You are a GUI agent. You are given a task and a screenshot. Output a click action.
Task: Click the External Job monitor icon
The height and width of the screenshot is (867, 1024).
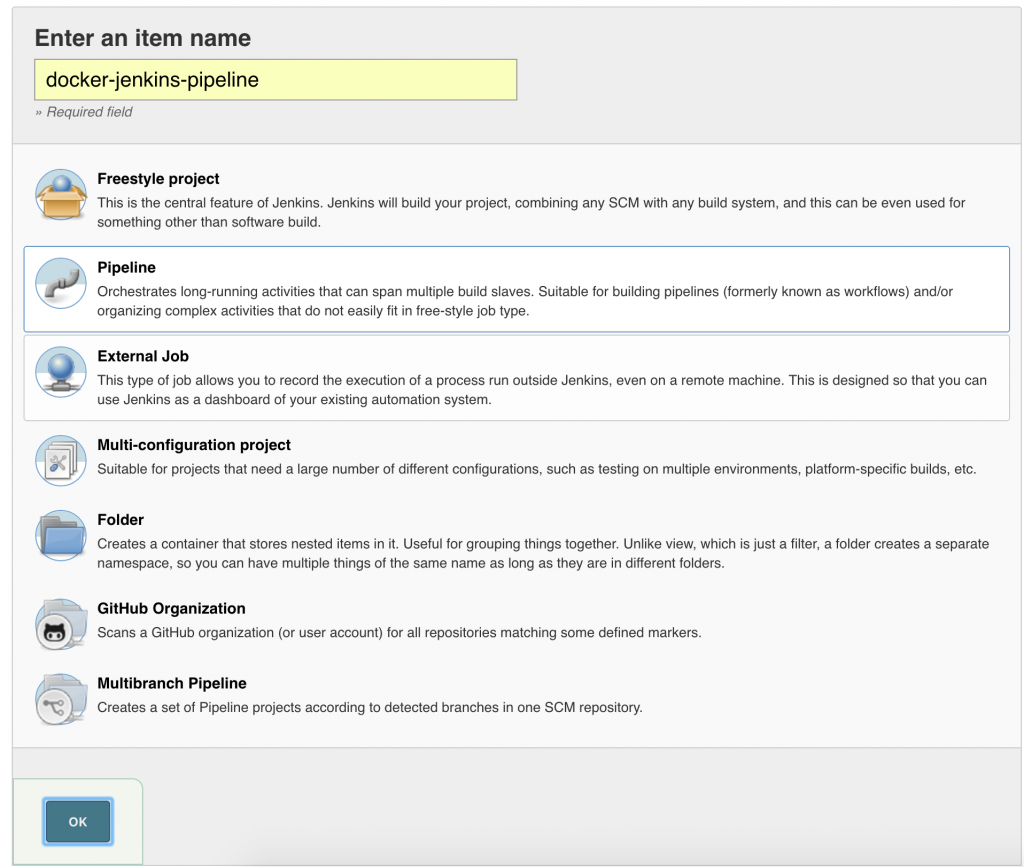coord(61,372)
